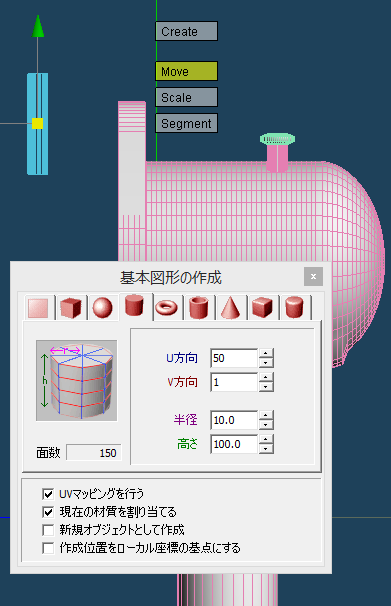391x606 pixels.
Task: Increase U方向 value with up arrow
Action: [x=266, y=353]
